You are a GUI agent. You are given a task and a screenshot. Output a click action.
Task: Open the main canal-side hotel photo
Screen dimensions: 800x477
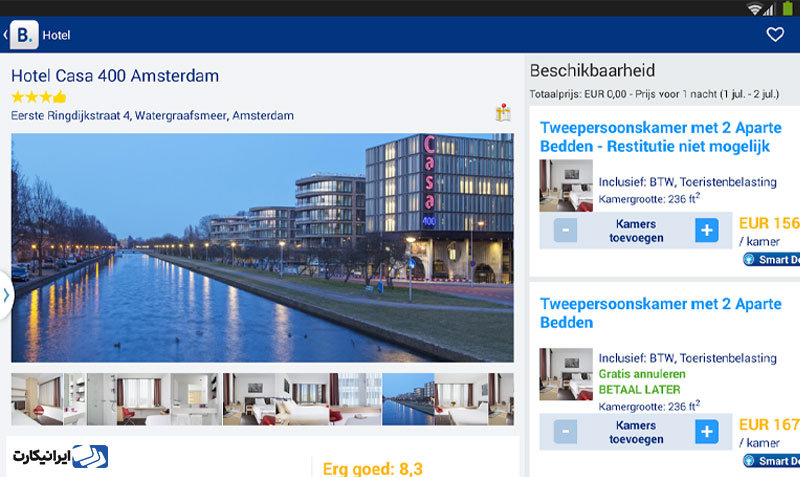(262, 248)
